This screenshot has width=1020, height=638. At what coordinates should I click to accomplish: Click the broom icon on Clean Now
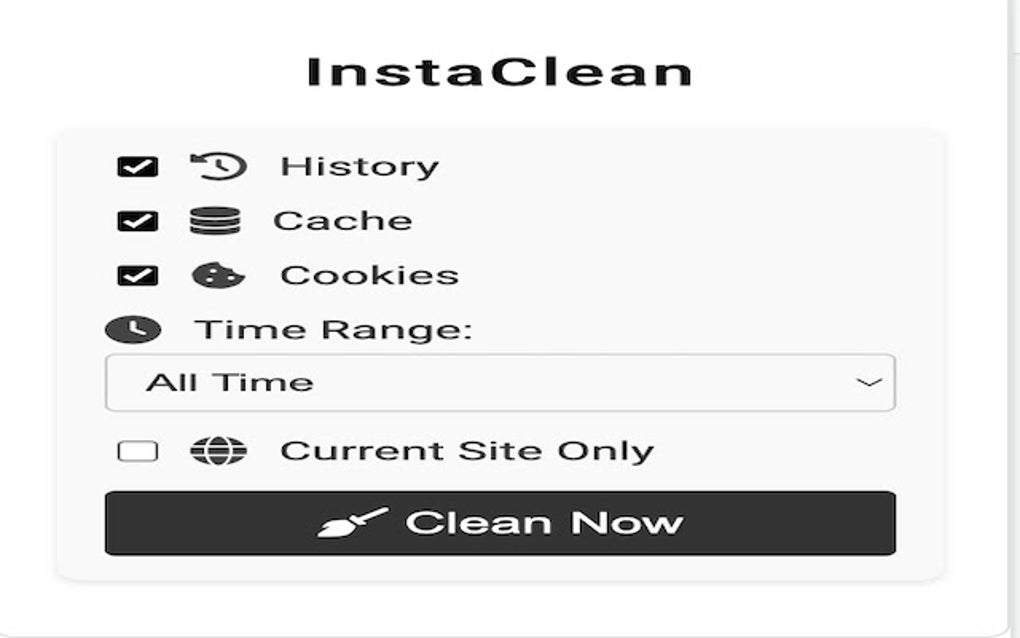(x=353, y=523)
